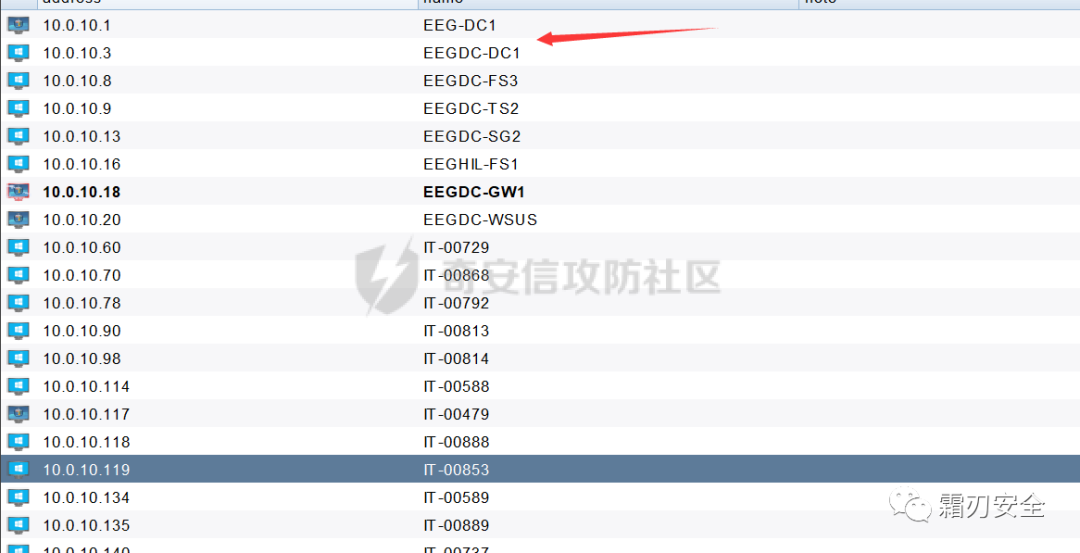The width and height of the screenshot is (1080, 553).
Task: Click the Windows icon beside 10.0.10.3
Action: [x=18, y=52]
